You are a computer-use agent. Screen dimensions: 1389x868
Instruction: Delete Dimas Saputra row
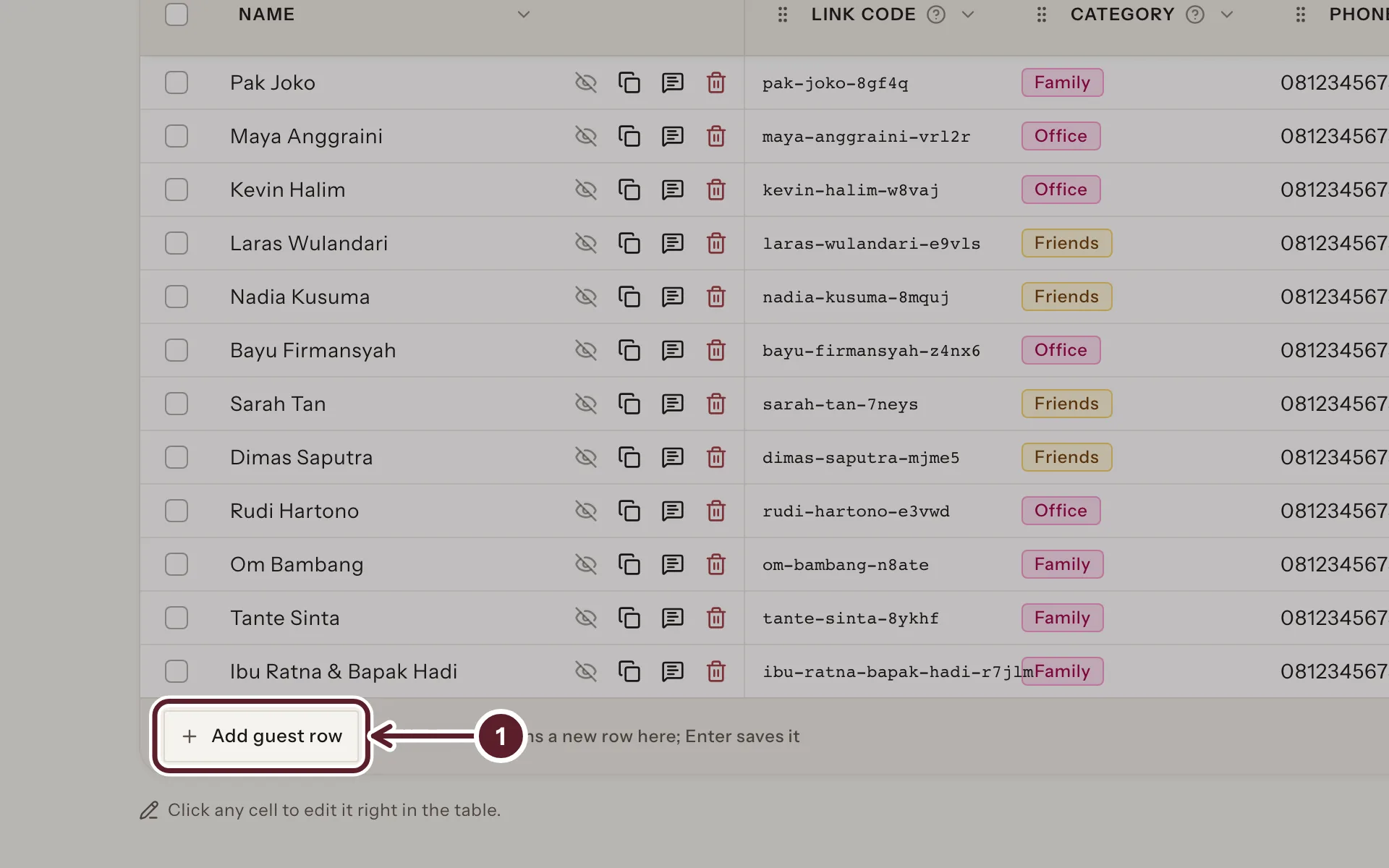715,457
